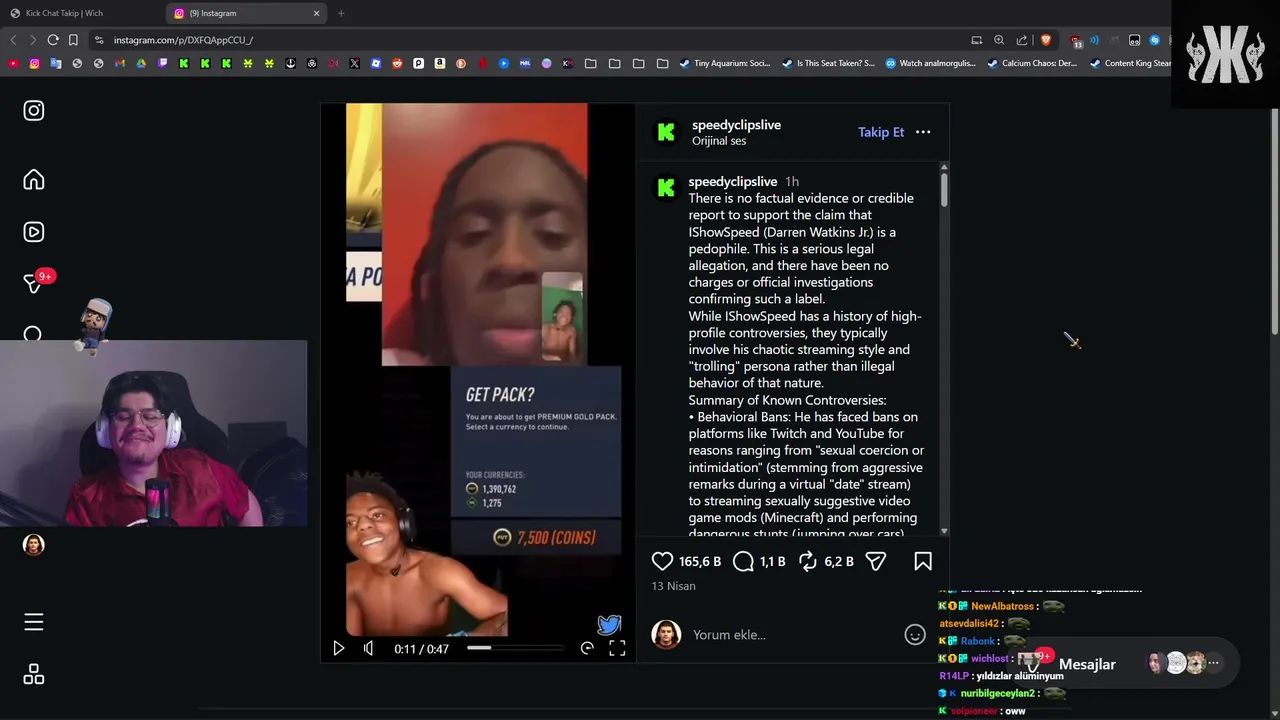Open post options three-dot menu
The width and height of the screenshot is (1280, 720).
[923, 132]
